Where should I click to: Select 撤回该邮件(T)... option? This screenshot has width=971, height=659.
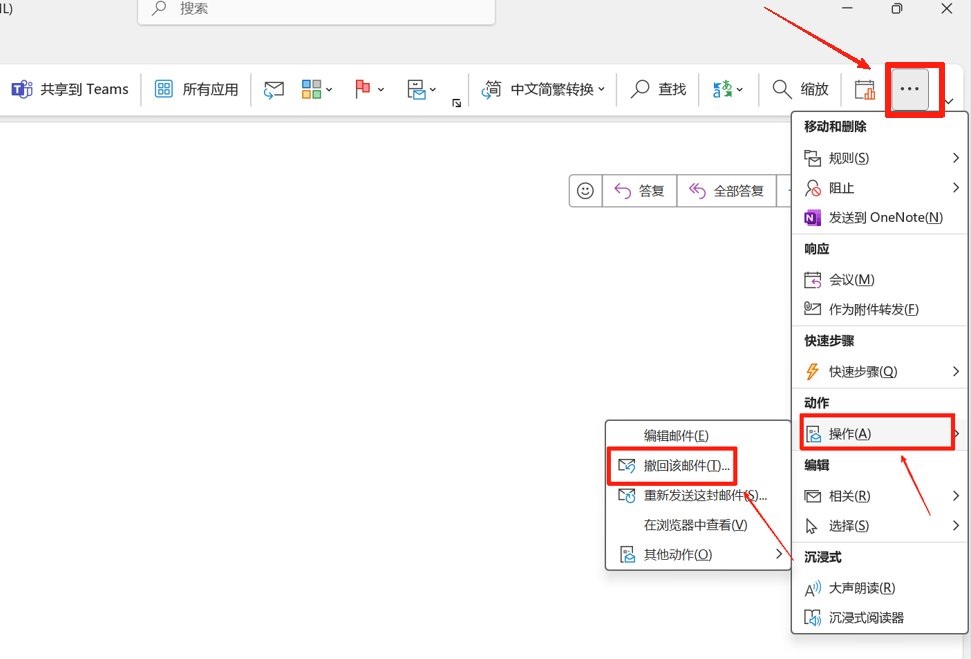698,465
